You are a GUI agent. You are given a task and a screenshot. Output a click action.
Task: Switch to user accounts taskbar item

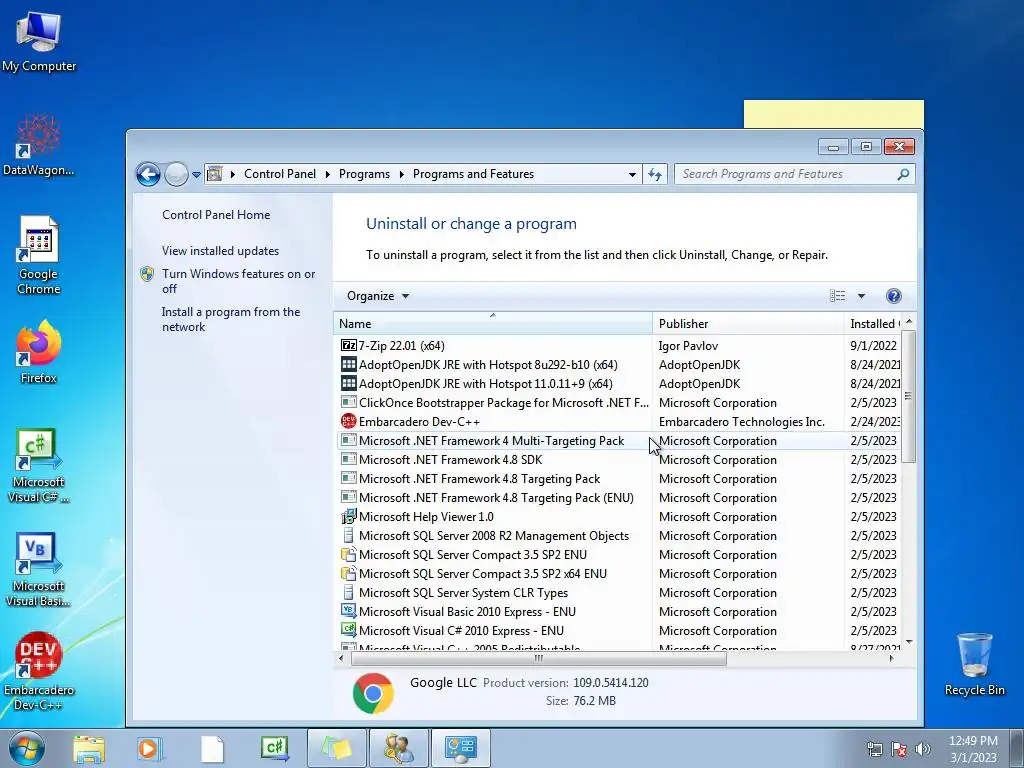398,748
